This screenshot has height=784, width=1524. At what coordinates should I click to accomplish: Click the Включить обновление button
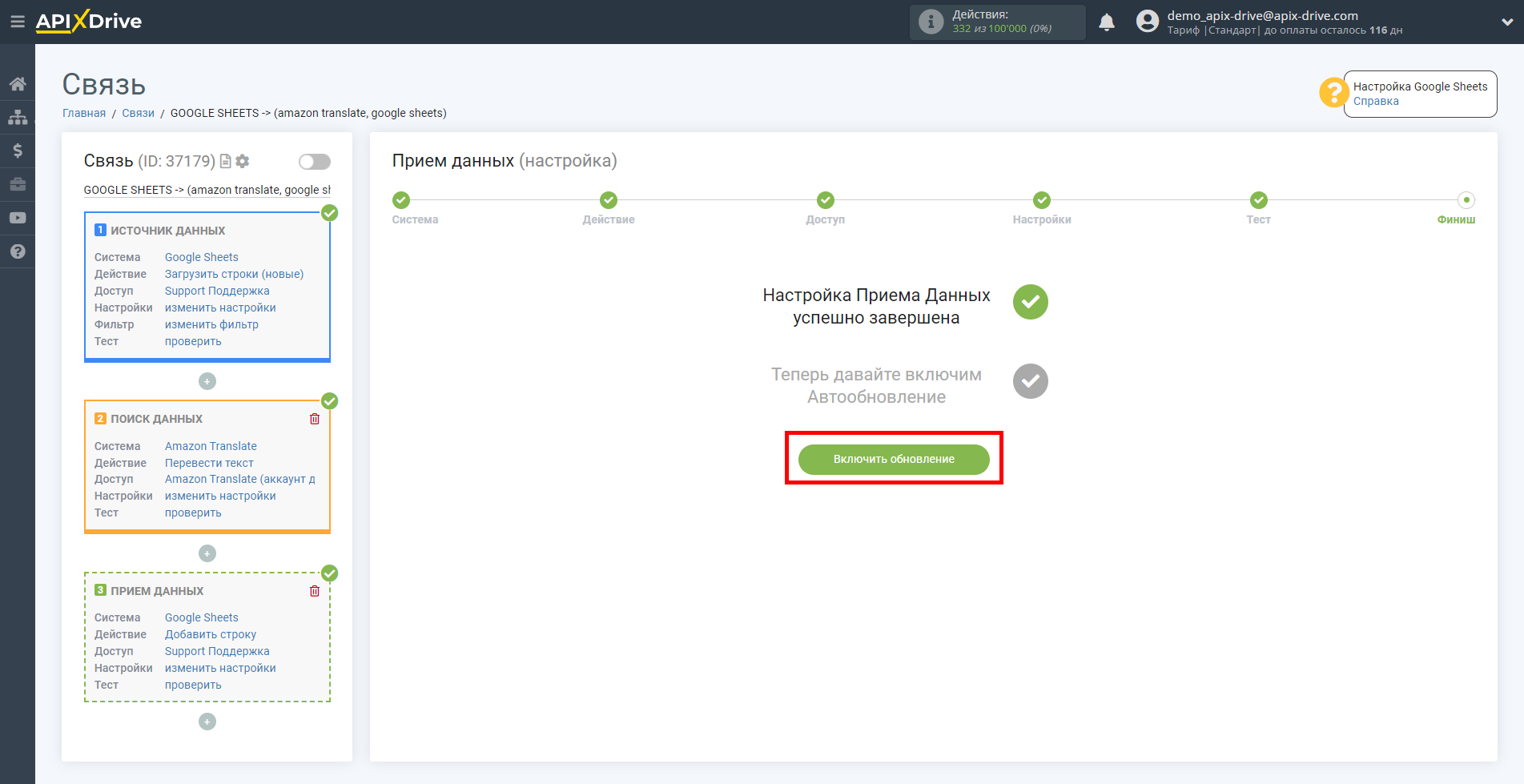click(x=894, y=459)
